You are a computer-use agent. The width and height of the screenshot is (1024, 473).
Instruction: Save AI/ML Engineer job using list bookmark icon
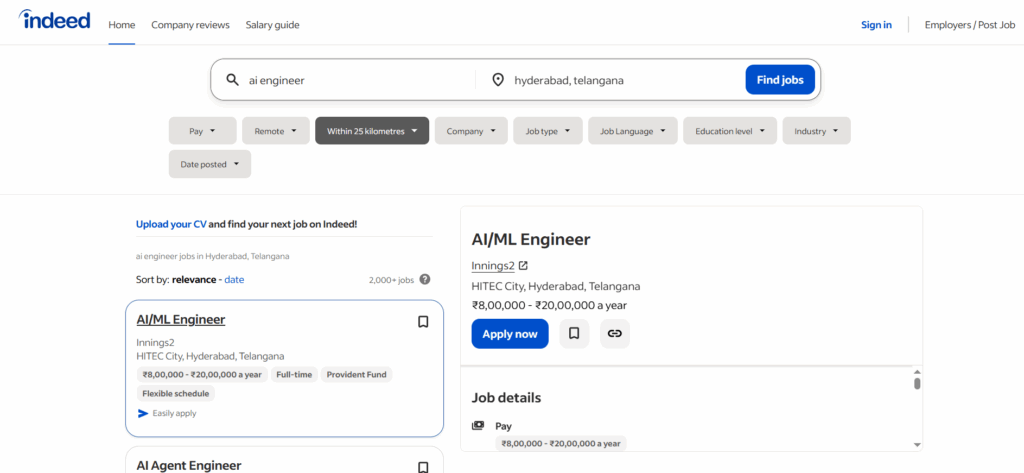[423, 322]
